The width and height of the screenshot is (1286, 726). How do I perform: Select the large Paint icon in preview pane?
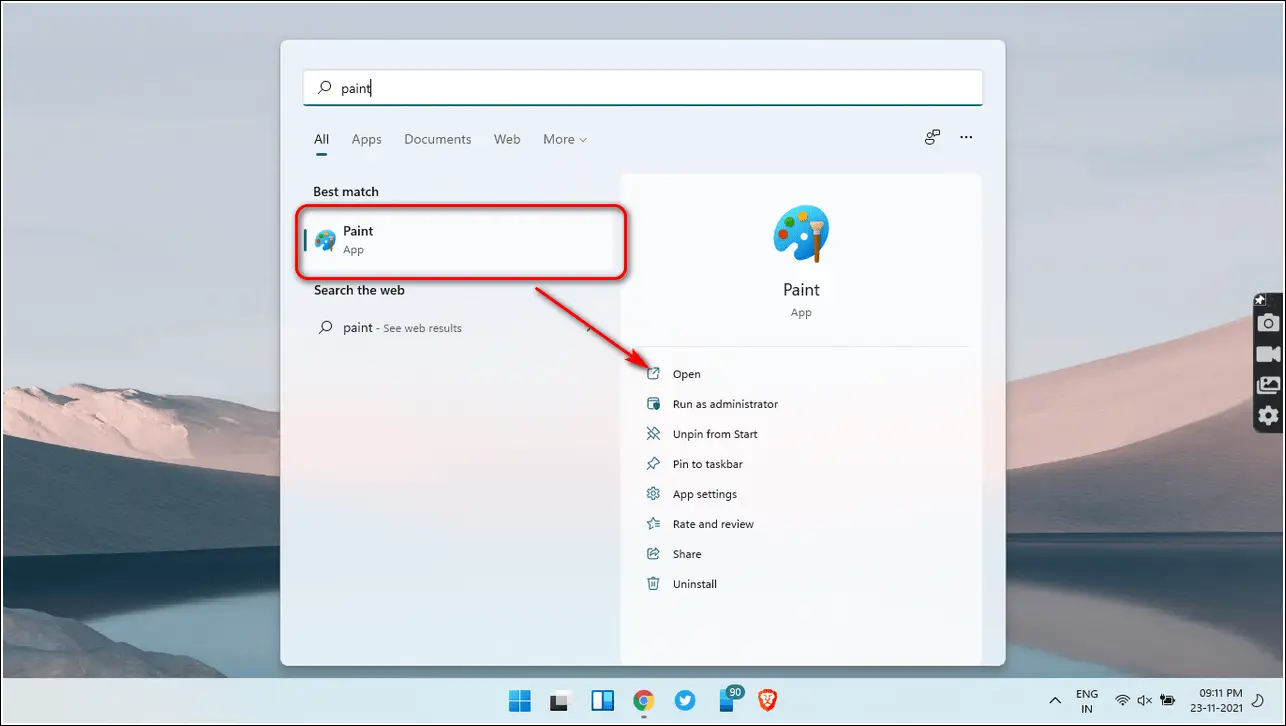tap(801, 233)
